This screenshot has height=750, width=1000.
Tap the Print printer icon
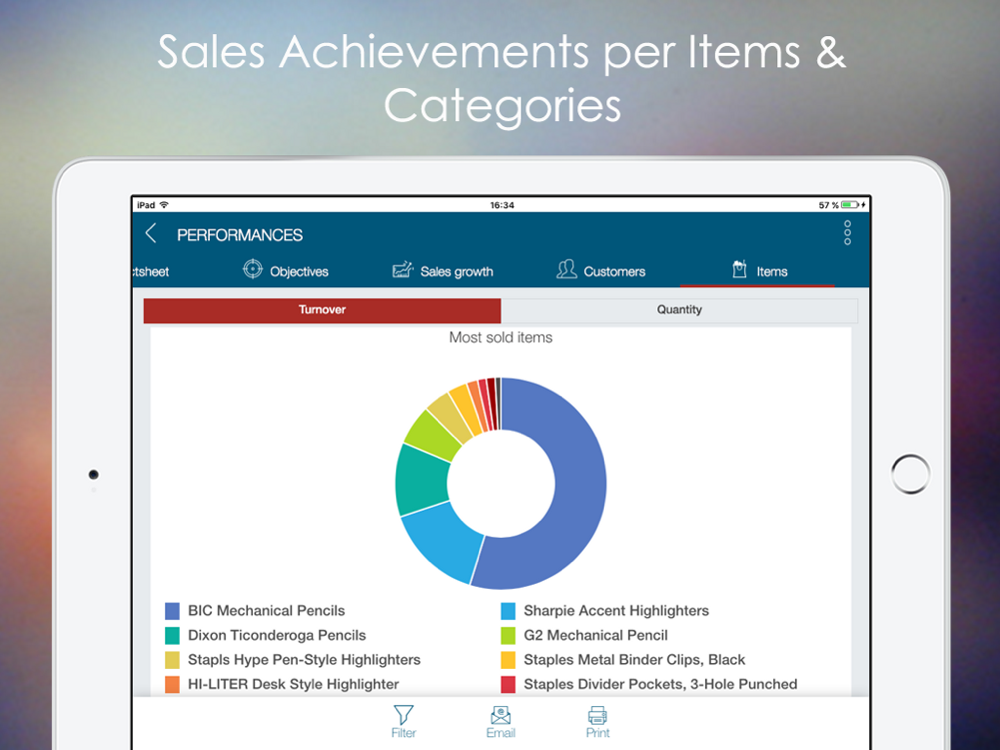pyautogui.click(x=598, y=715)
